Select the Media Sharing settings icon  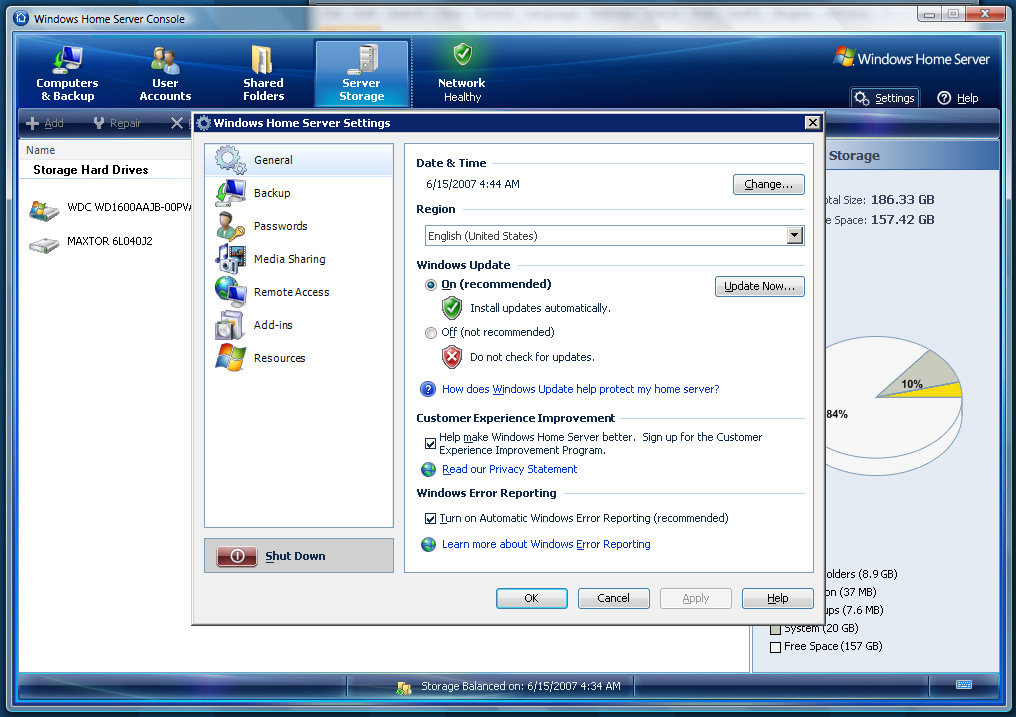[x=230, y=259]
